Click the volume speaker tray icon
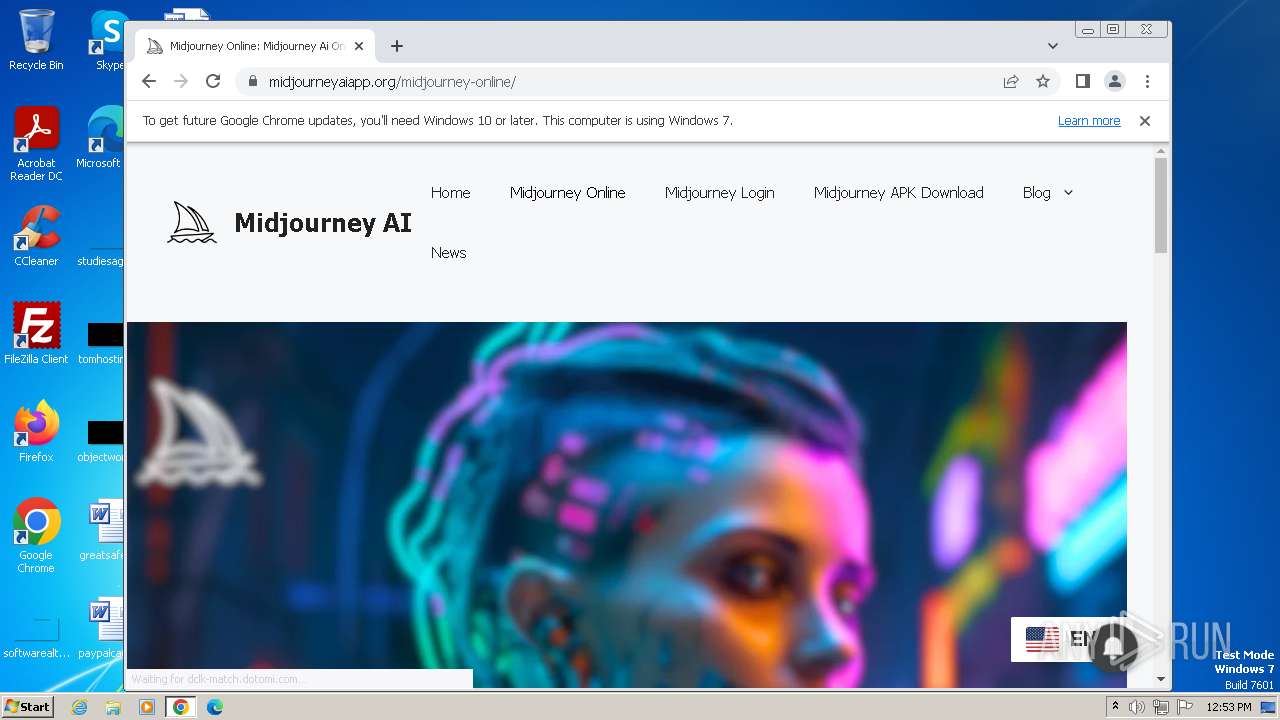 click(1137, 707)
